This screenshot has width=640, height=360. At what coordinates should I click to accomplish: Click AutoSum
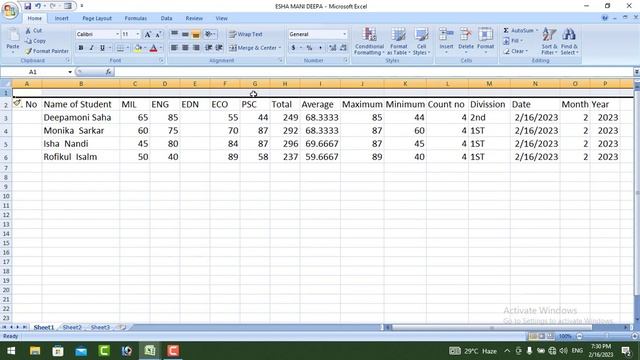point(518,31)
